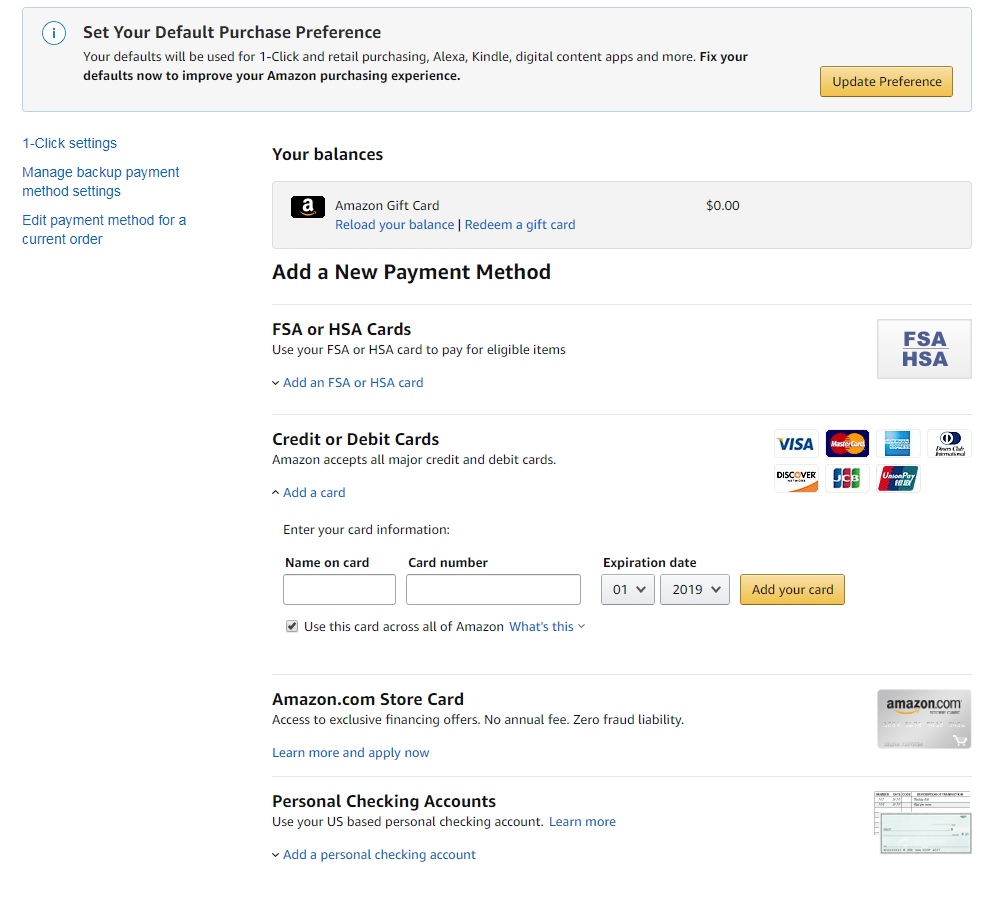Expand 'Add an FSA or HSA card'
Screen dimensions: 992x906
click(352, 383)
